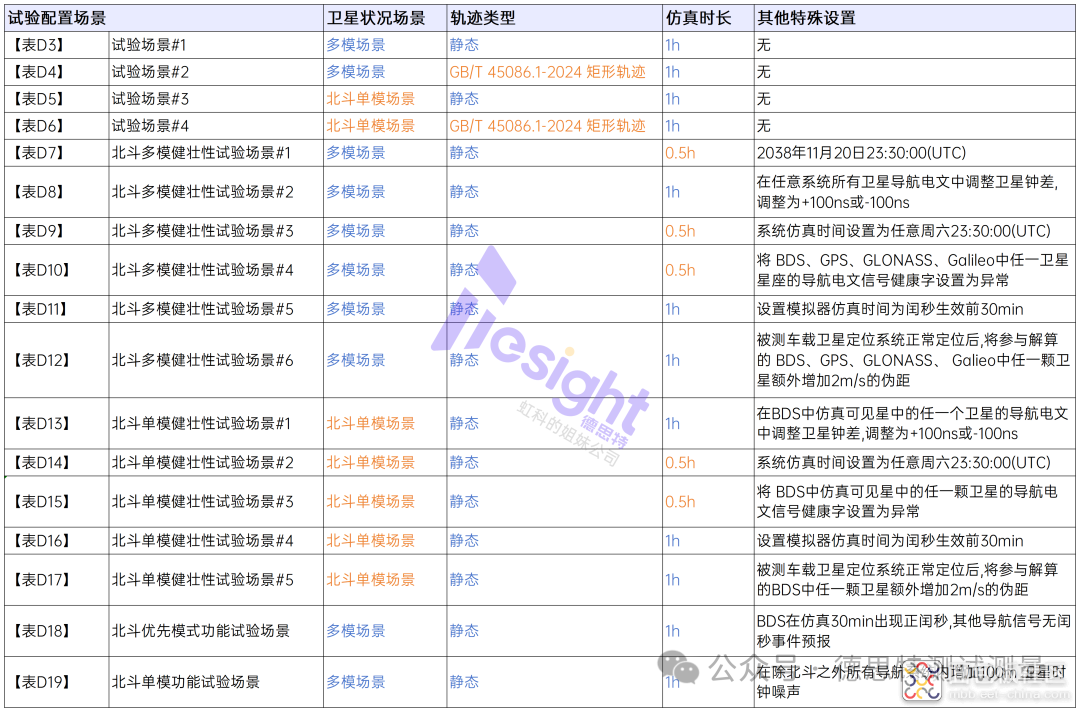This screenshot has height=712, width=1080.
Task: Select the 【表D11】 cell
Action: 56,309
